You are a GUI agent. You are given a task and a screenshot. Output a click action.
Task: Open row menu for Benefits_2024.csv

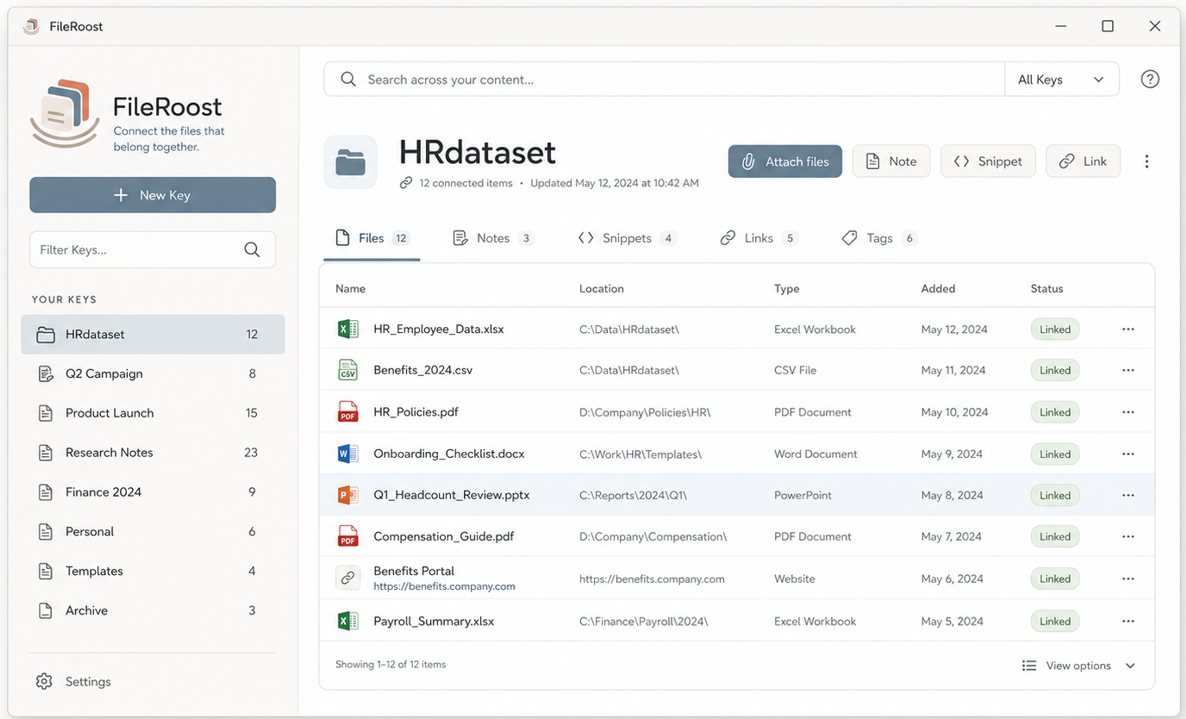[x=1128, y=370]
